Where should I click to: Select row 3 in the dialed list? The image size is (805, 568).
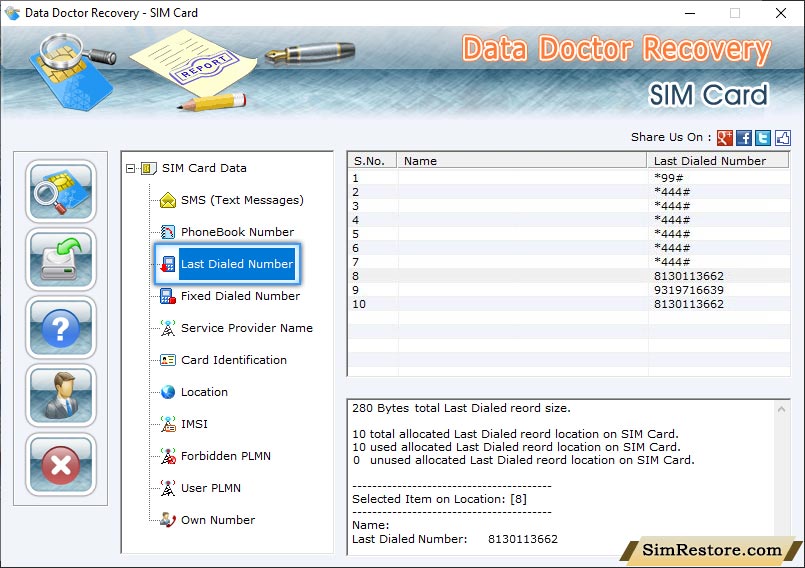pyautogui.click(x=569, y=206)
